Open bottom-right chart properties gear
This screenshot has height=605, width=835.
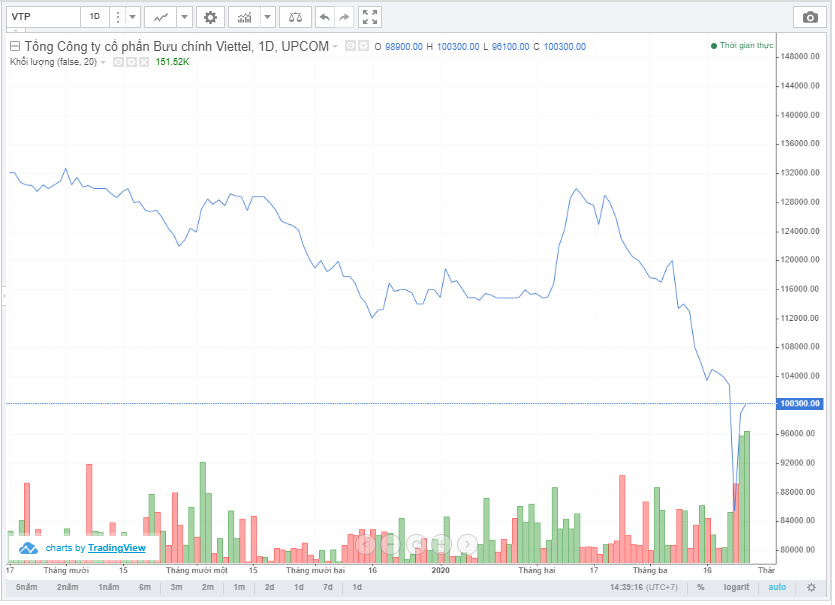(811, 588)
